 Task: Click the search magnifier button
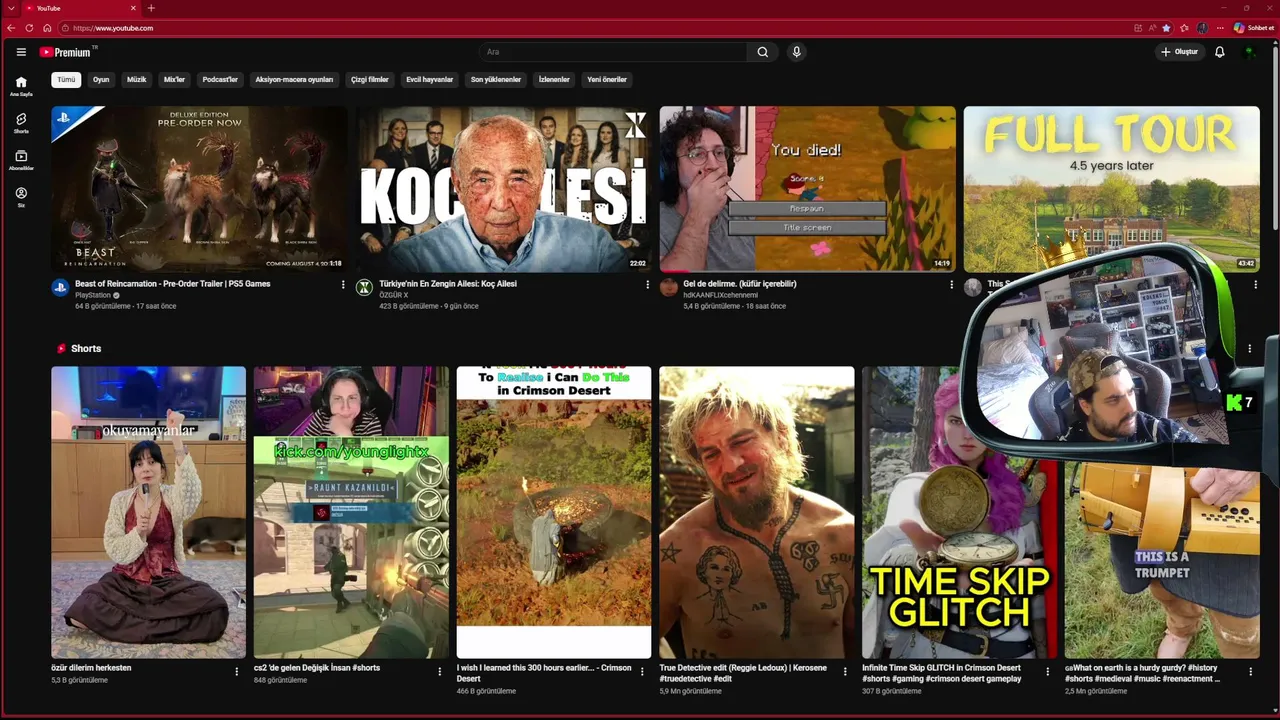coord(763,52)
